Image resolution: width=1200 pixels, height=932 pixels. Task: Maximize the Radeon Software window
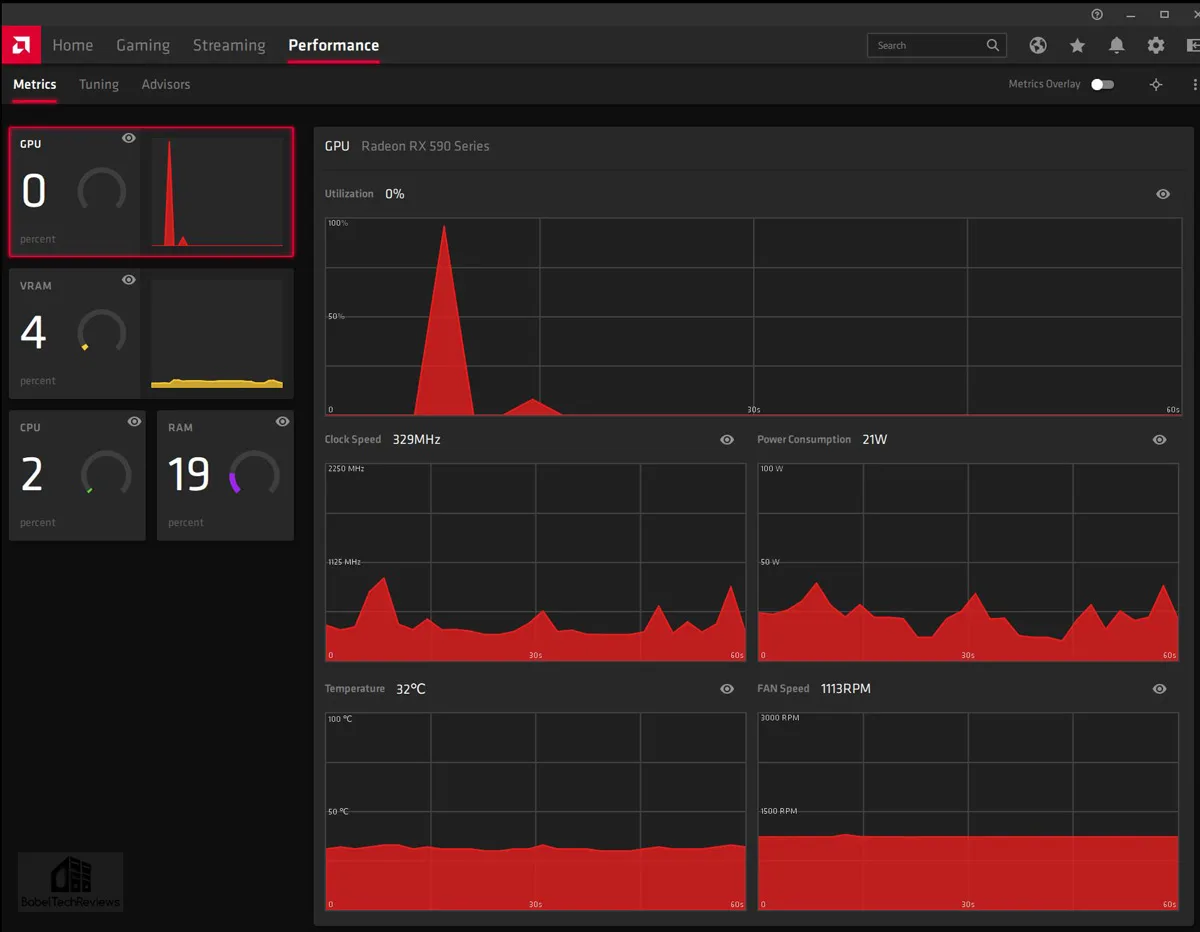1164,14
